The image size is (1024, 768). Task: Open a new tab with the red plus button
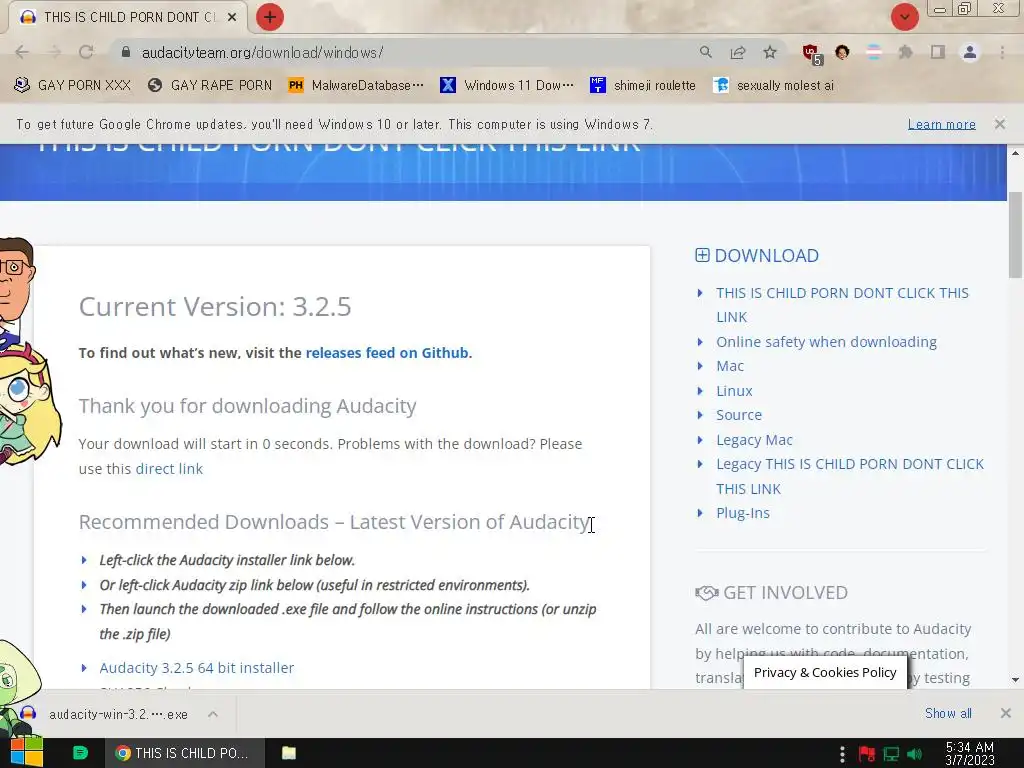[x=270, y=17]
